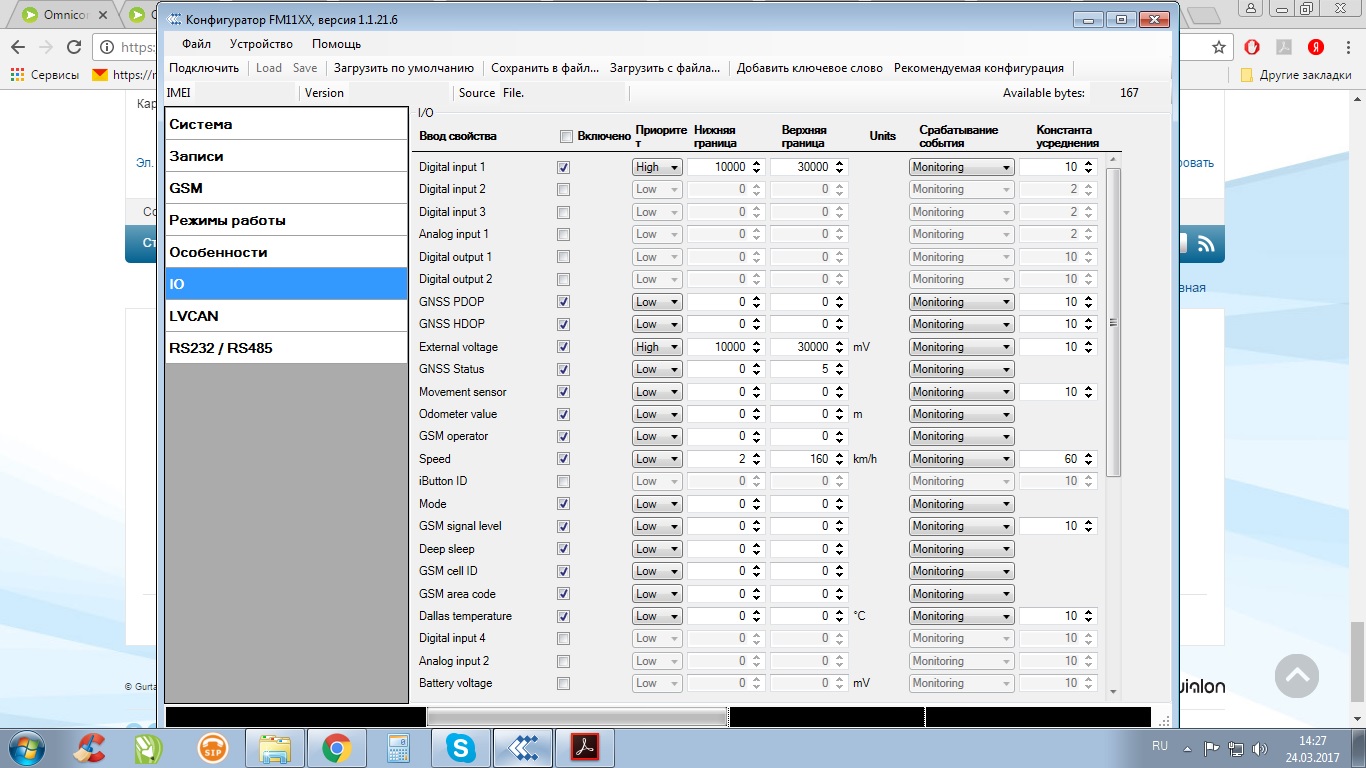Click Сохранить в файл button
Image resolution: width=1366 pixels, height=768 pixels.
545,68
